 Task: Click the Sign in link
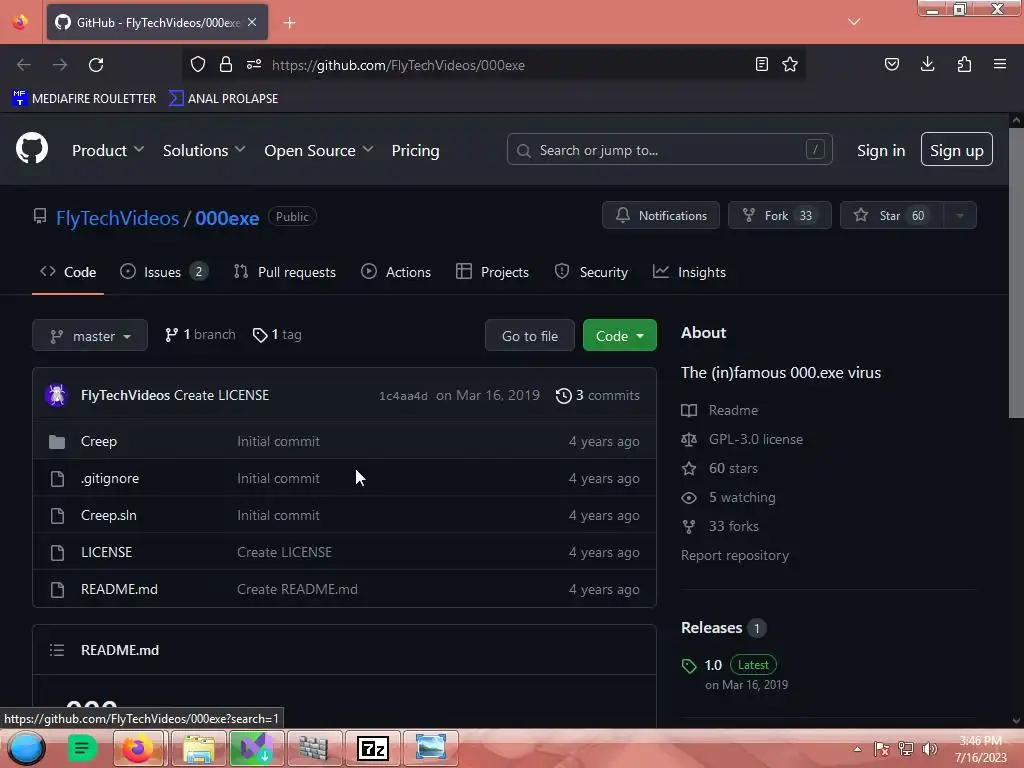click(x=881, y=150)
